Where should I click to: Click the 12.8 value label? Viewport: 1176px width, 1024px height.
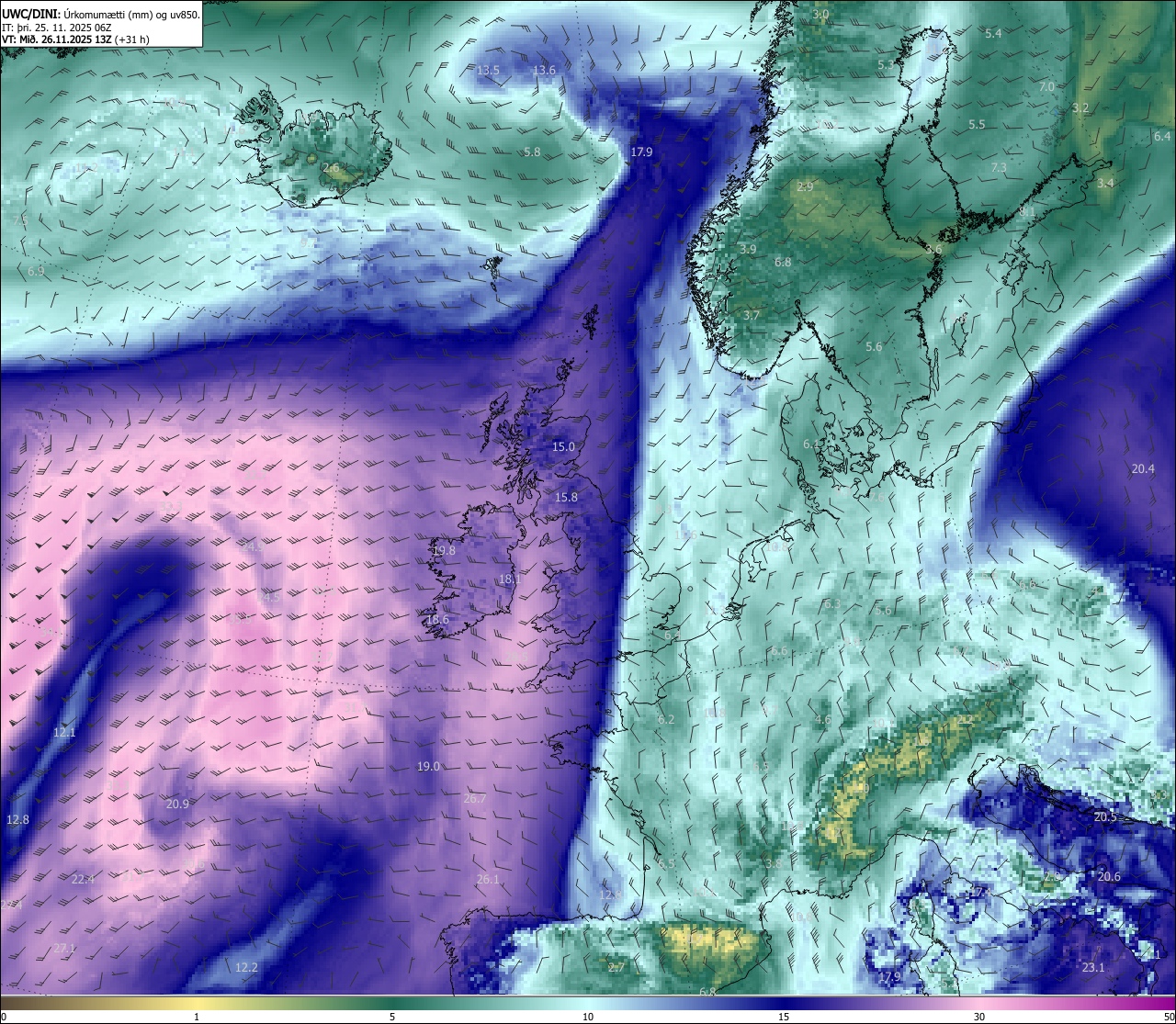tap(17, 819)
